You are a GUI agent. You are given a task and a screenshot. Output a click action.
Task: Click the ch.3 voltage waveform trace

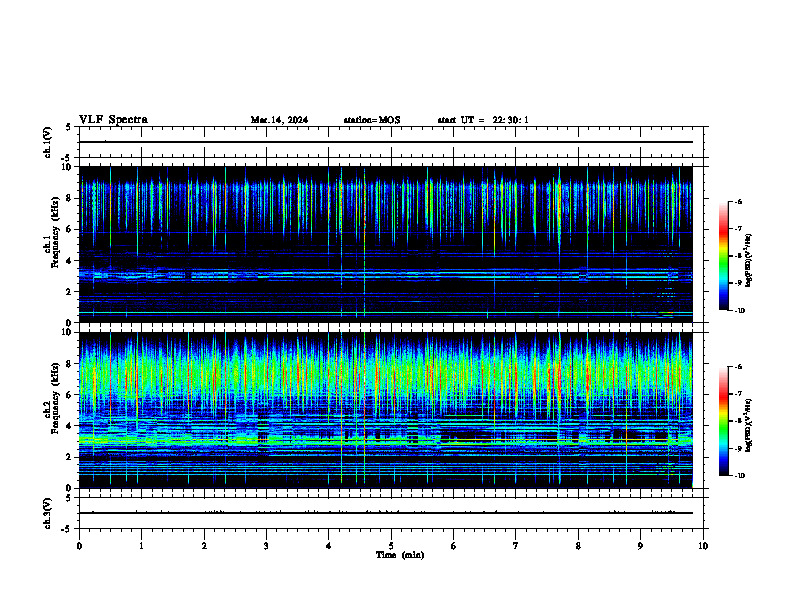click(386, 513)
